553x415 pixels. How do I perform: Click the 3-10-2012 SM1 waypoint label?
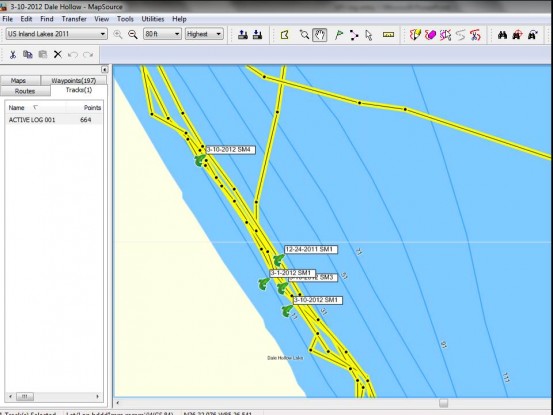point(317,300)
